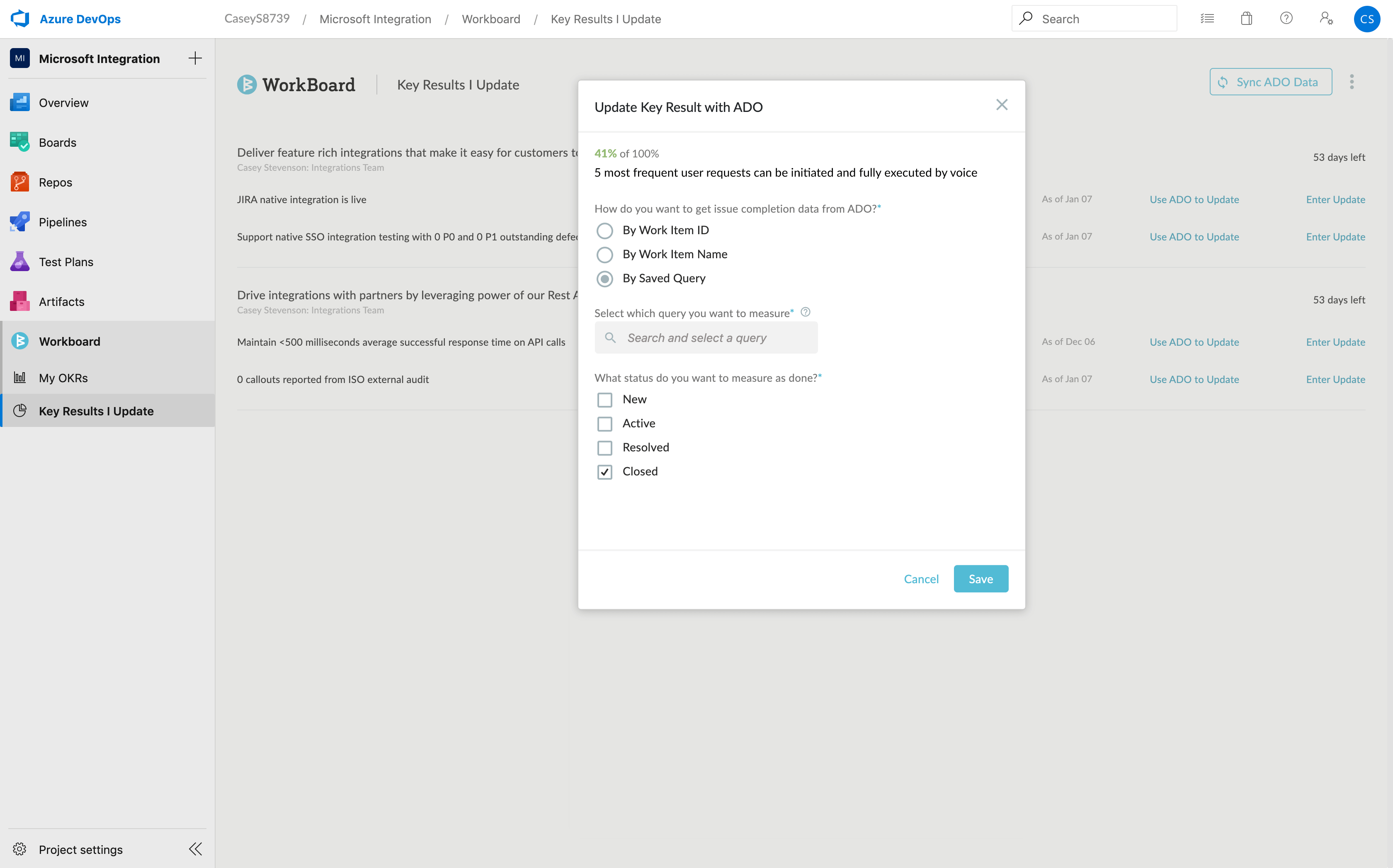
Task: Open Test Plans from the sidebar
Action: coord(66,261)
